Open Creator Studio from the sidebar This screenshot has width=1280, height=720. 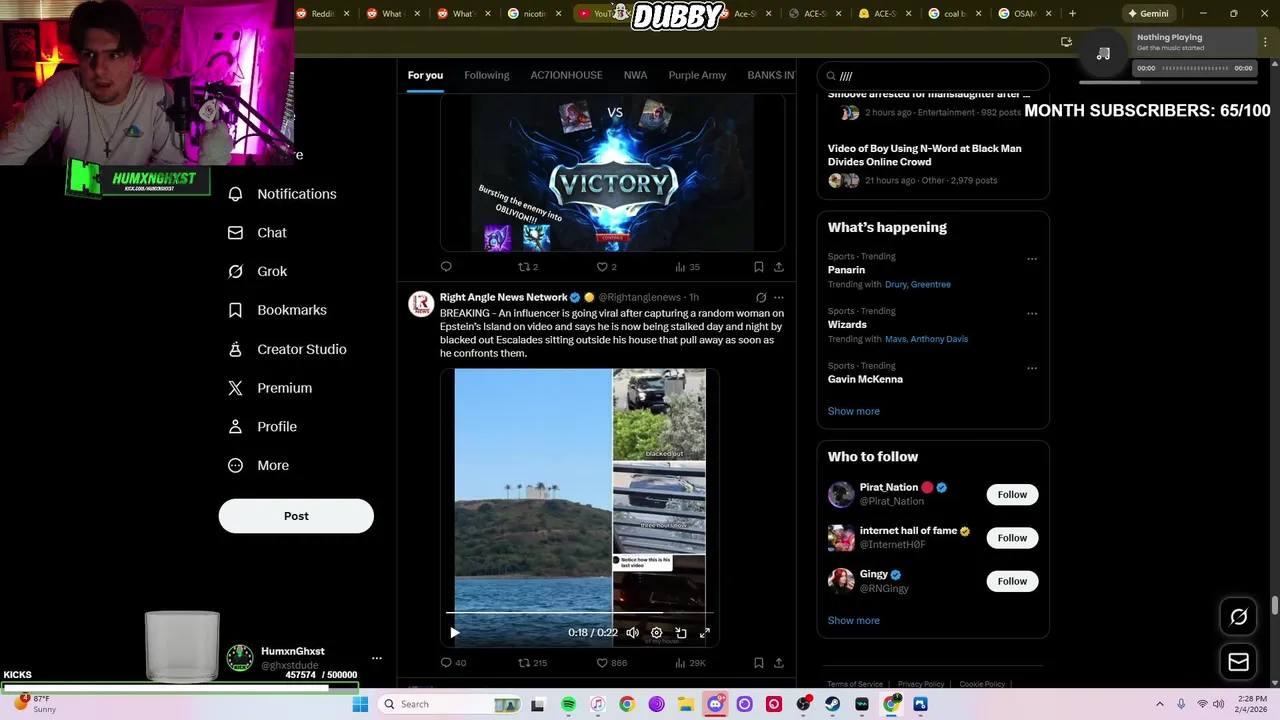(x=287, y=349)
